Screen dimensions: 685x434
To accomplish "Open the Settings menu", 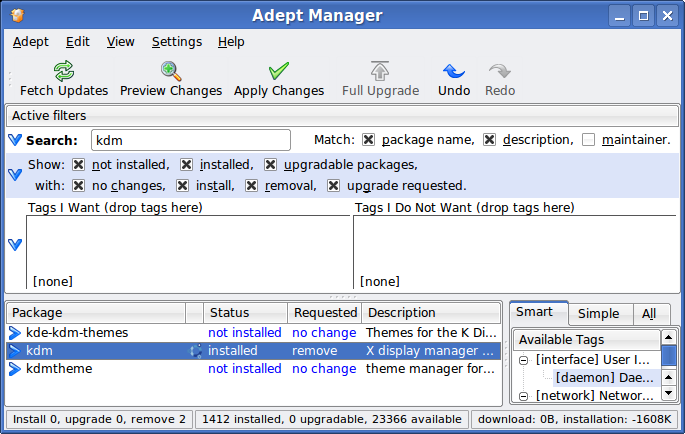I will click(x=177, y=42).
